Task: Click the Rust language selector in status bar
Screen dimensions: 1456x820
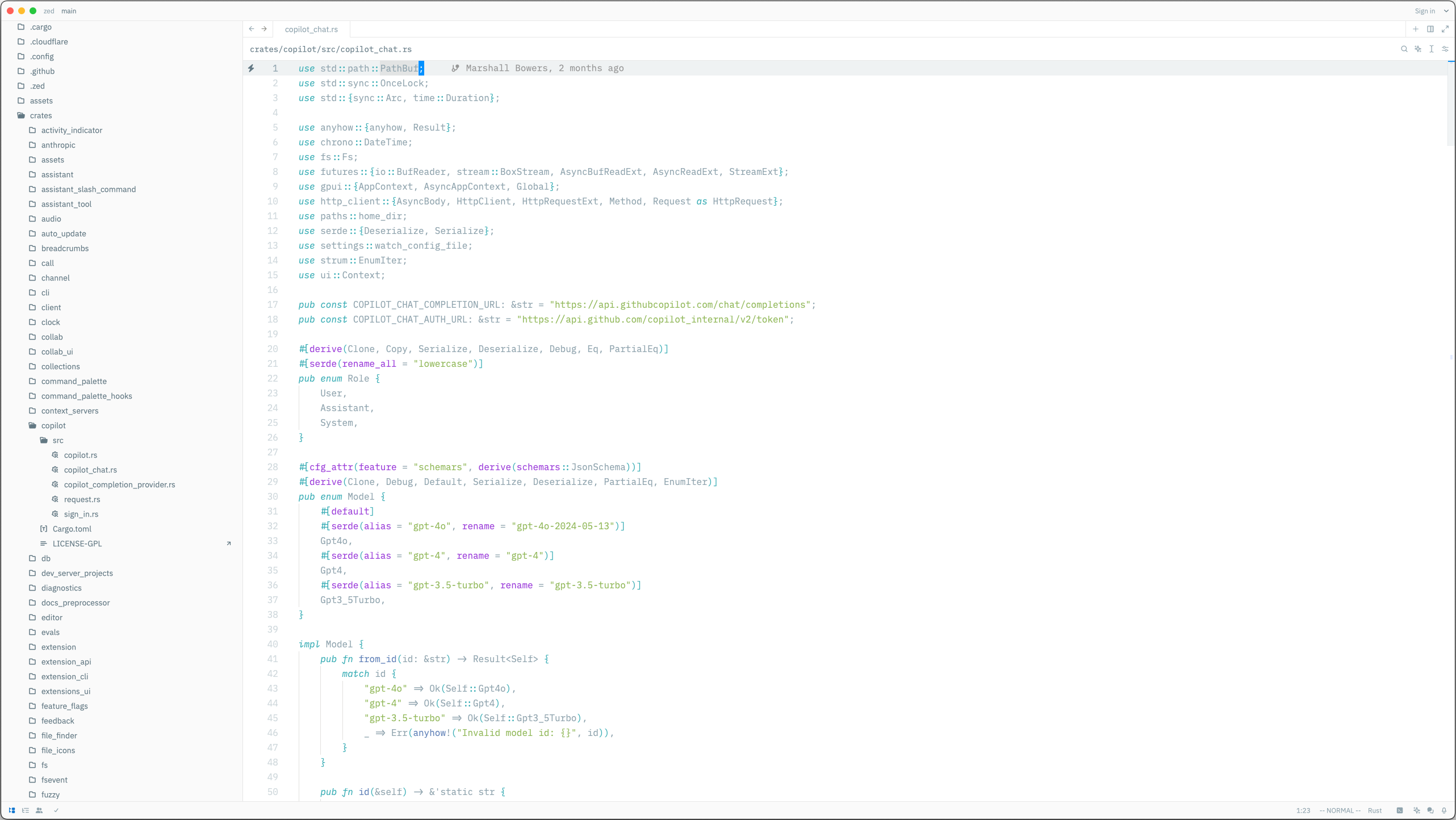Action: coord(1375,810)
